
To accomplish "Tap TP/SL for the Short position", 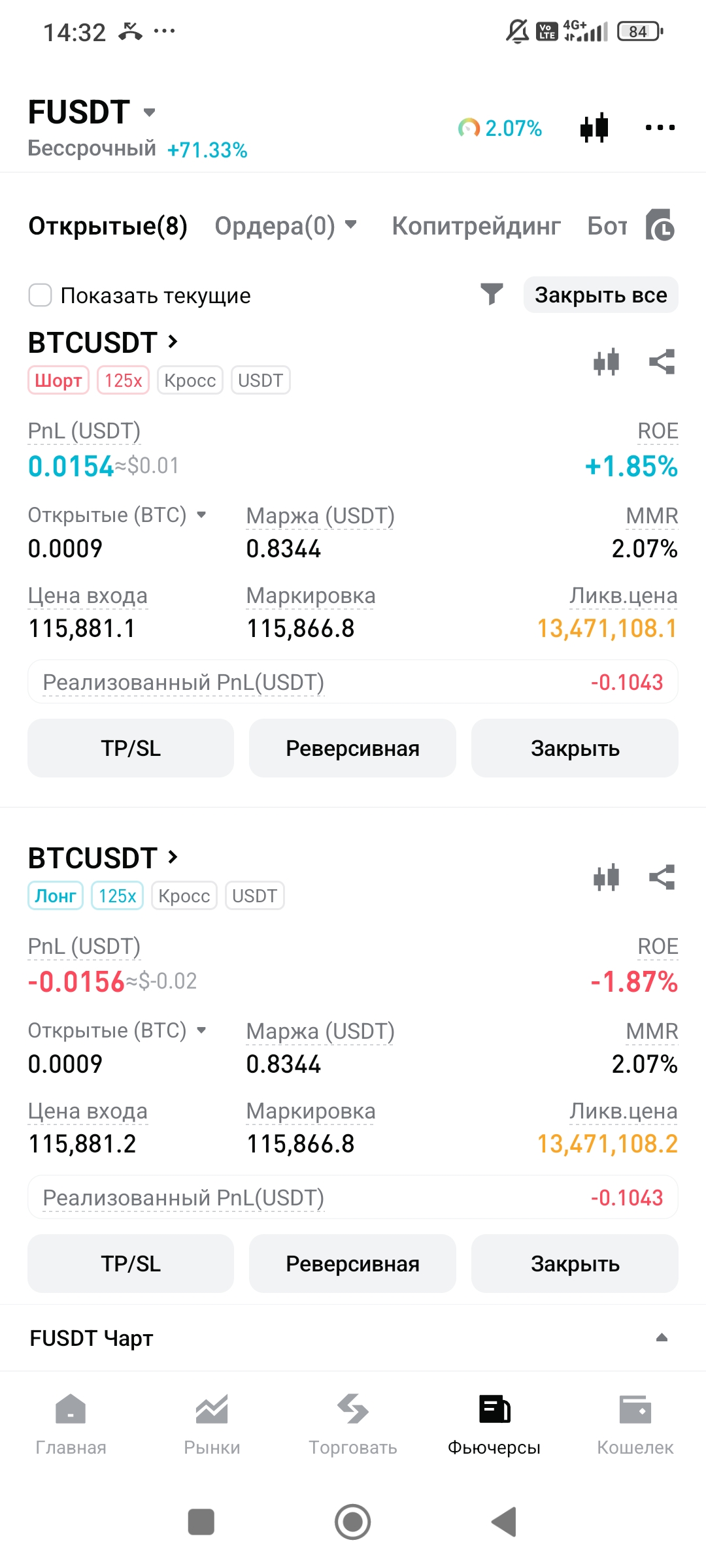I will (131, 748).
